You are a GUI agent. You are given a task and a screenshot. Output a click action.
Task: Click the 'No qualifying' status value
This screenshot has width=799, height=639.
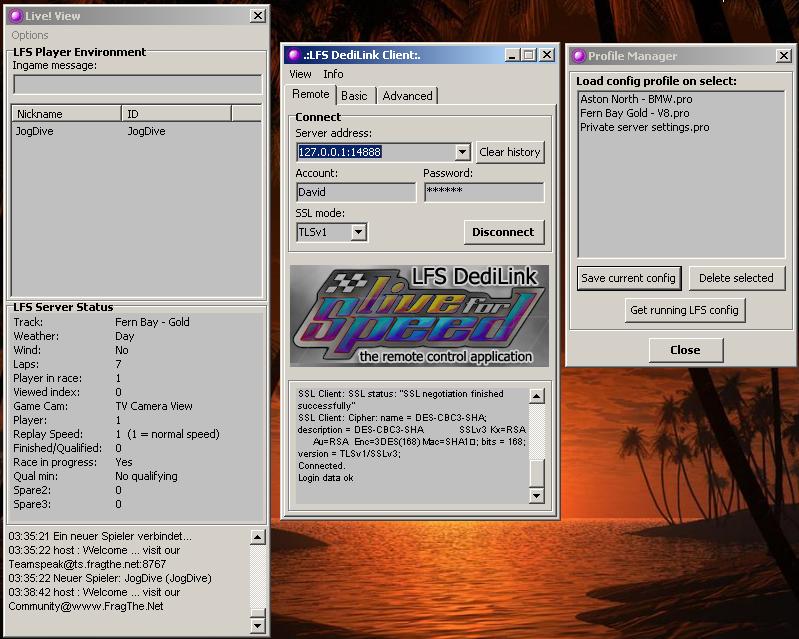tap(146, 476)
